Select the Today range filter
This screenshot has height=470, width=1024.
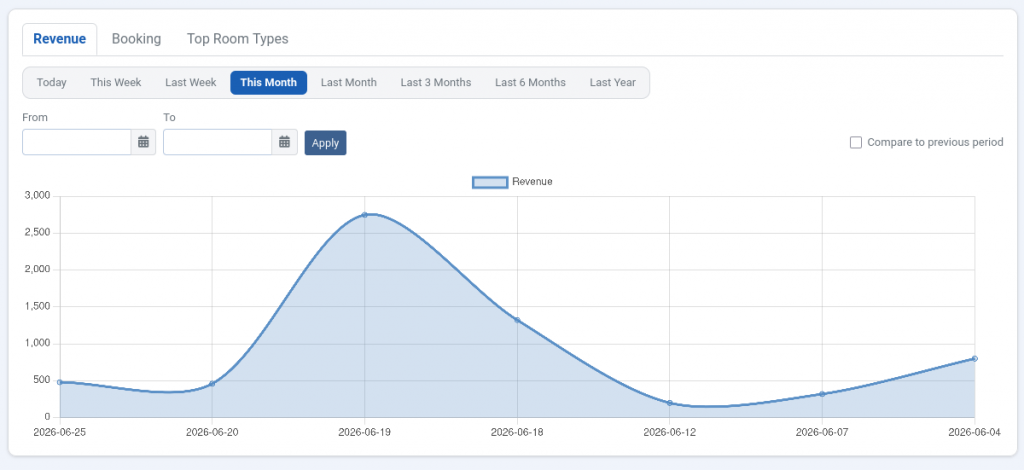pyautogui.click(x=52, y=83)
